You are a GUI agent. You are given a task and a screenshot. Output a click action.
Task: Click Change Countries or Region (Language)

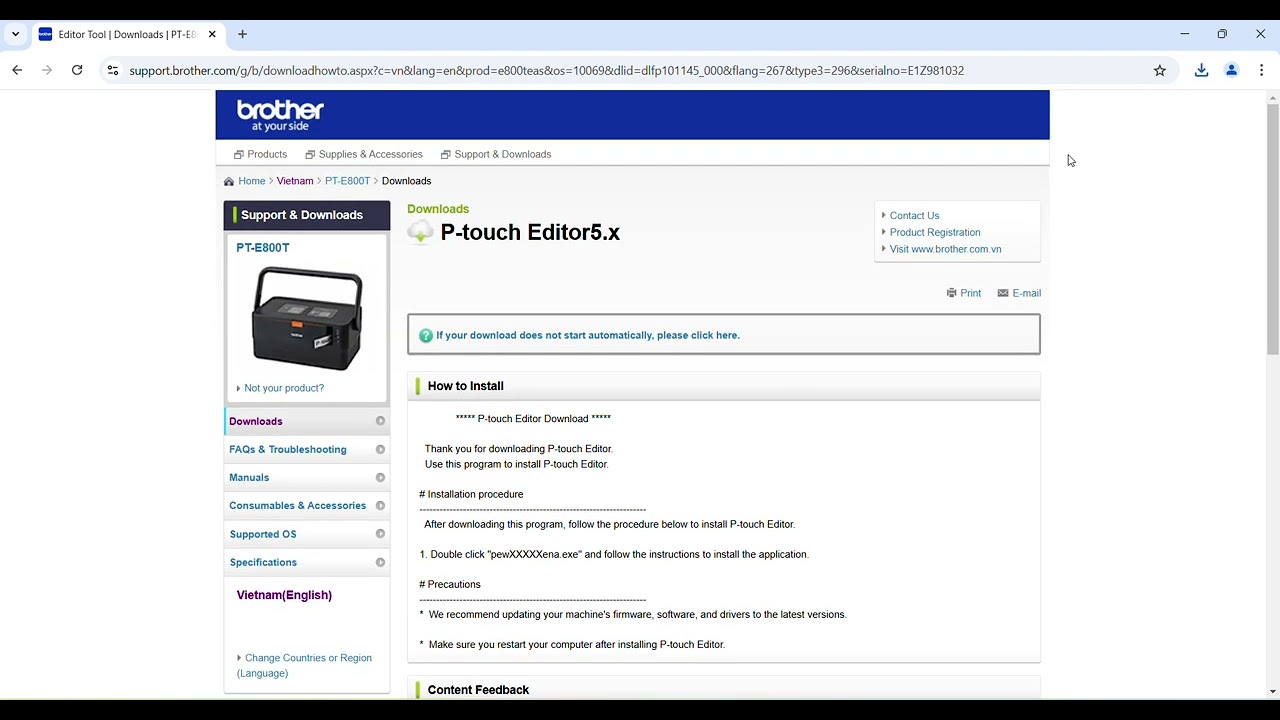(304, 665)
